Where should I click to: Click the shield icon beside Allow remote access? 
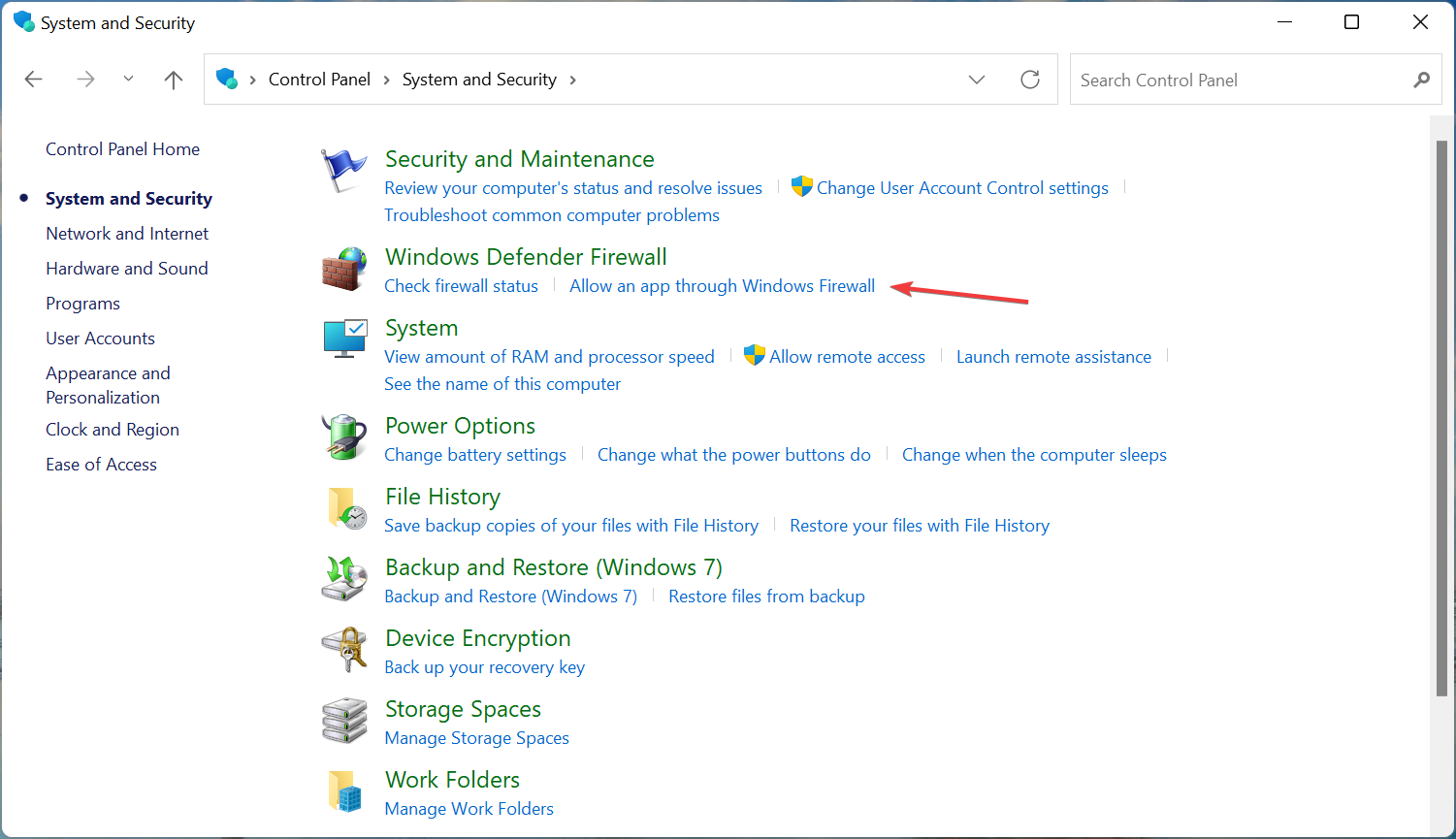(755, 356)
